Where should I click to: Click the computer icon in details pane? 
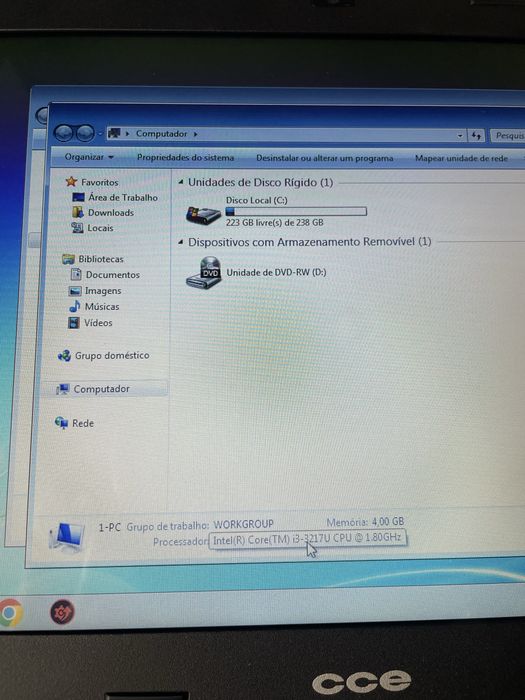click(x=67, y=537)
